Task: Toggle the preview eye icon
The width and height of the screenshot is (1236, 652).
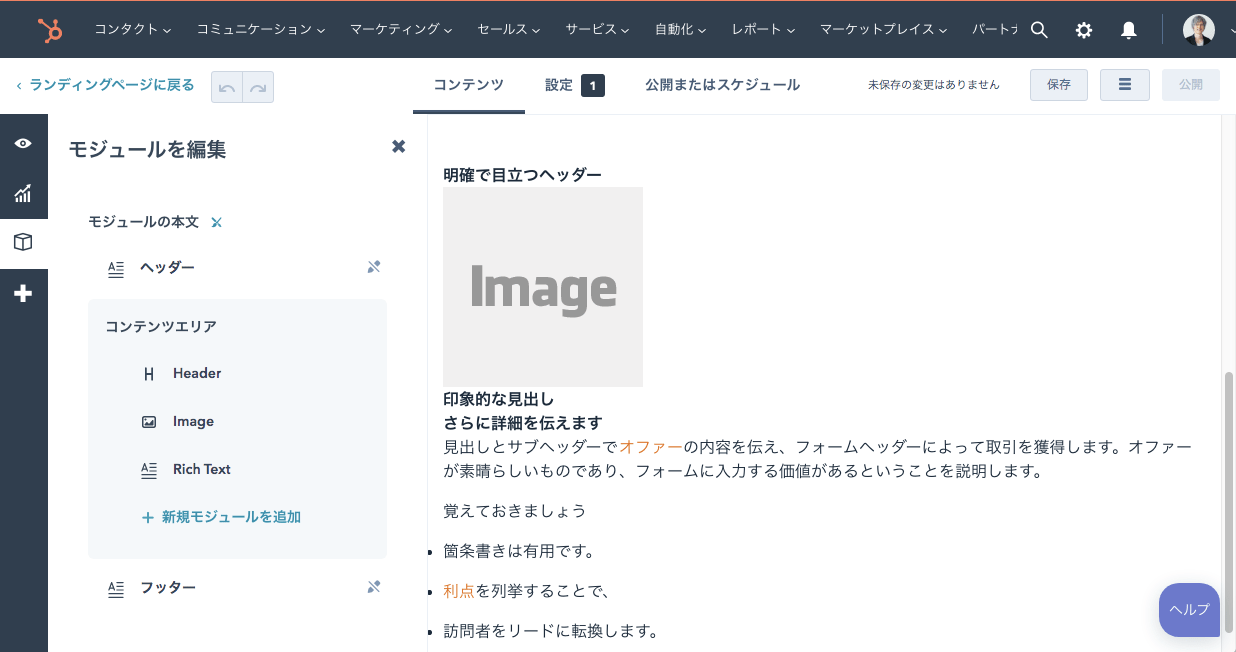Action: pyautogui.click(x=23, y=144)
